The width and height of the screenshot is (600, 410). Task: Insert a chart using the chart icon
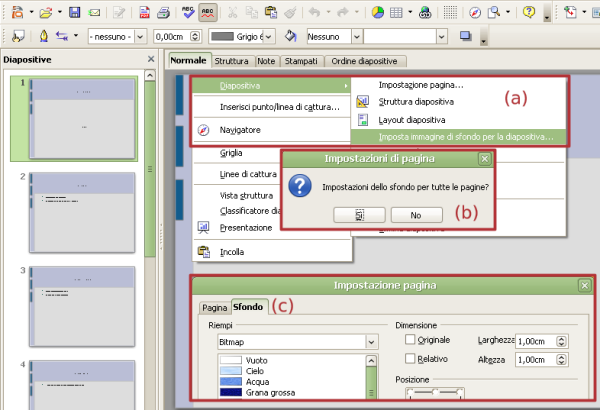(x=378, y=13)
